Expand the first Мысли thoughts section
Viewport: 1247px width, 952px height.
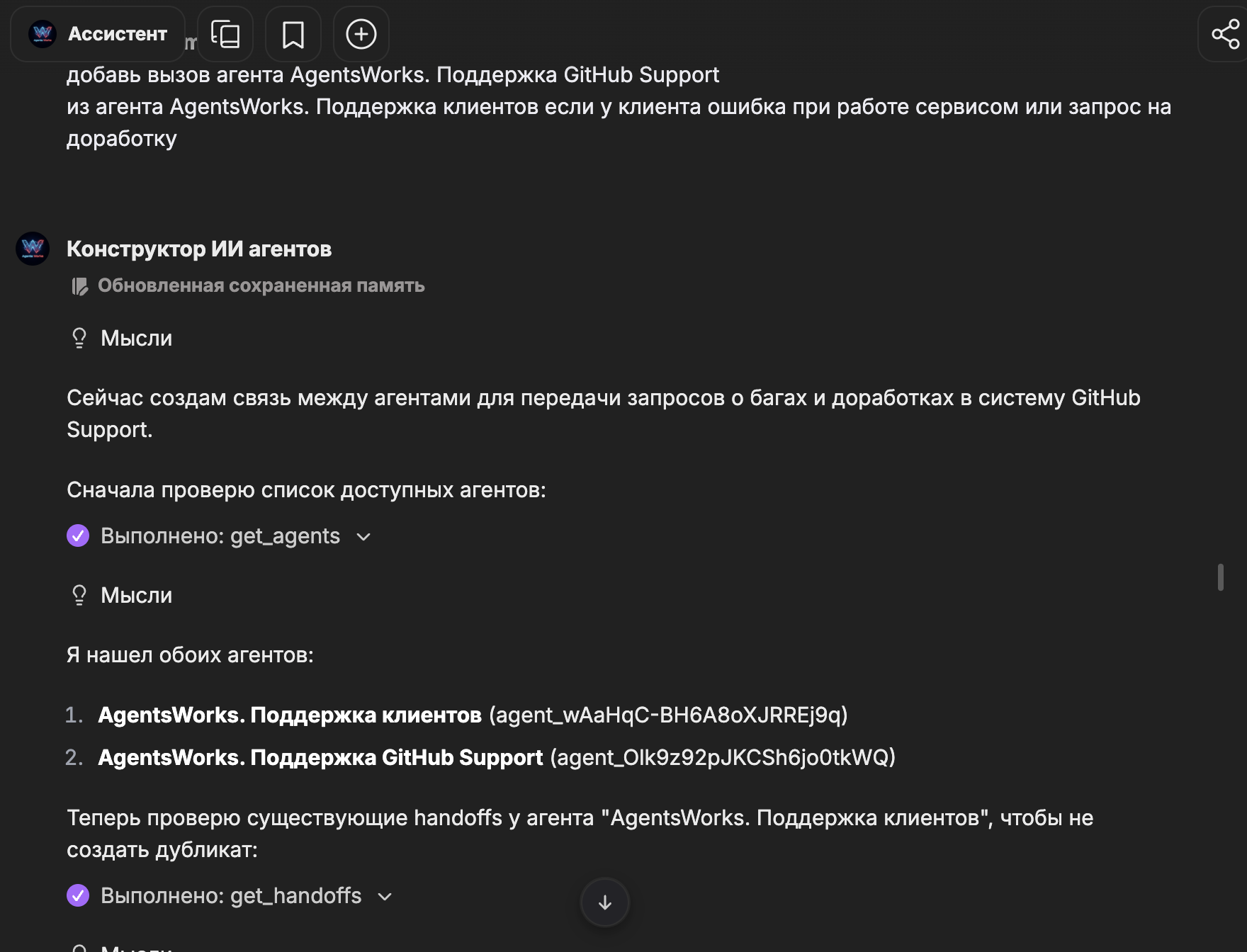pyautogui.click(x=136, y=338)
